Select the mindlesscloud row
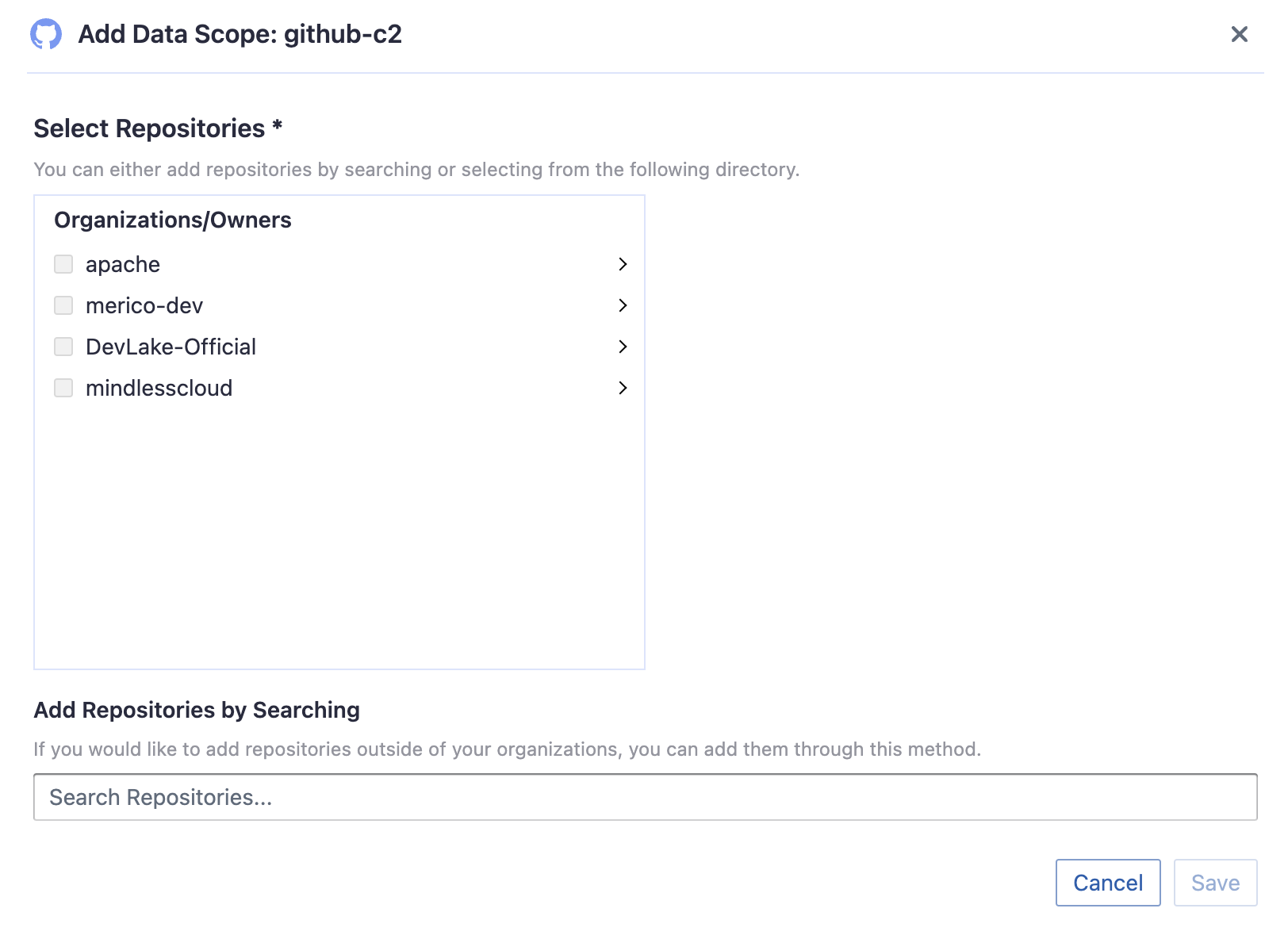Image resolution: width=1288 pixels, height=939 pixels. [x=159, y=388]
